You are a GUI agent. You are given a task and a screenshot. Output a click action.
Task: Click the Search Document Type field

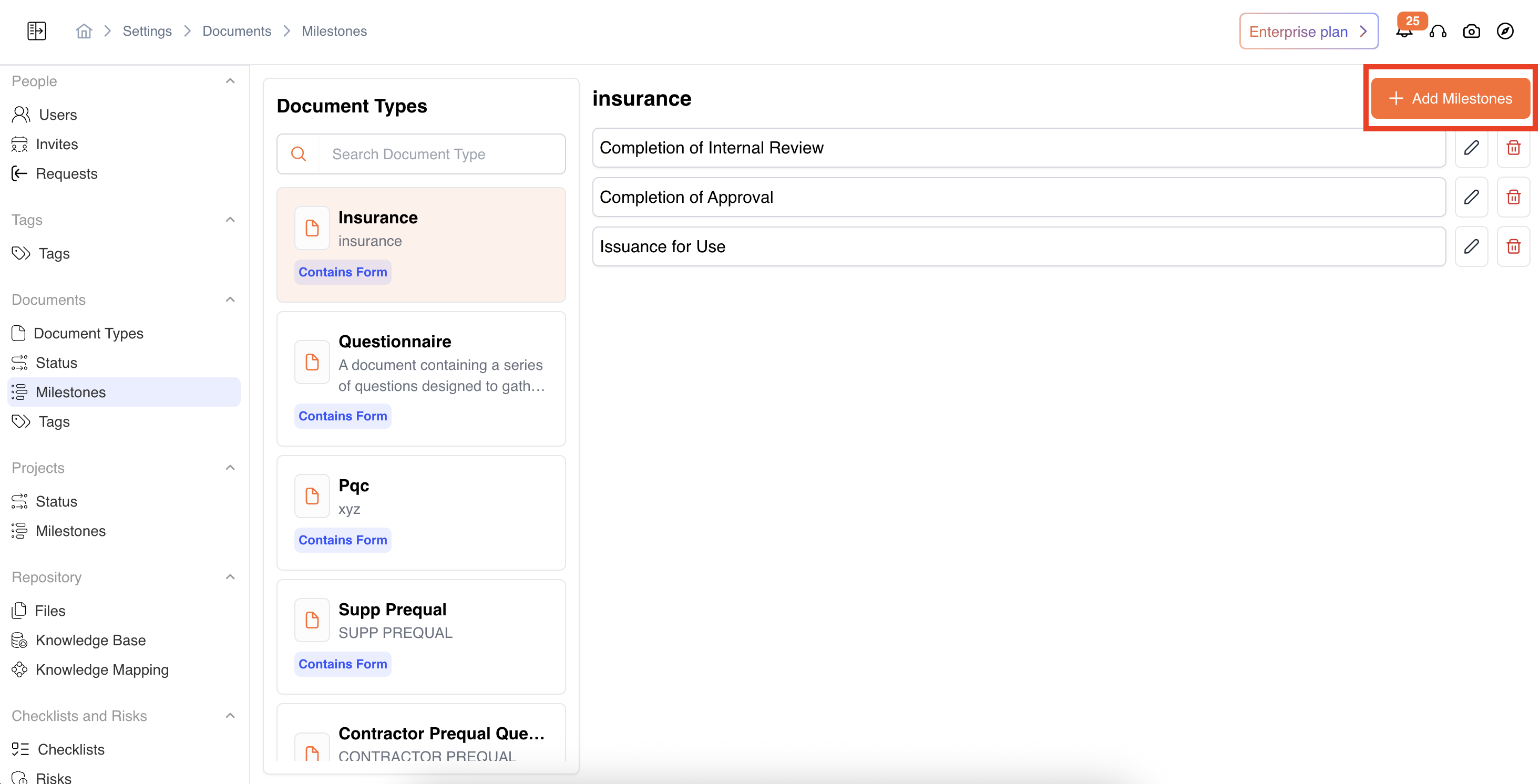(x=443, y=154)
